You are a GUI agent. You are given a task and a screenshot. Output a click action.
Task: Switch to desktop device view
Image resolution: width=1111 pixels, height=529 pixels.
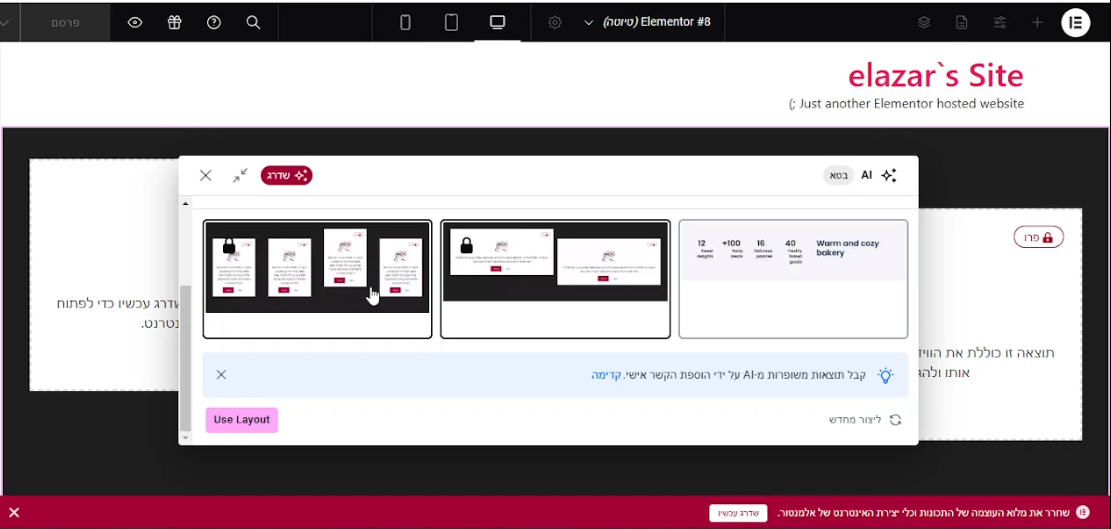(497, 23)
